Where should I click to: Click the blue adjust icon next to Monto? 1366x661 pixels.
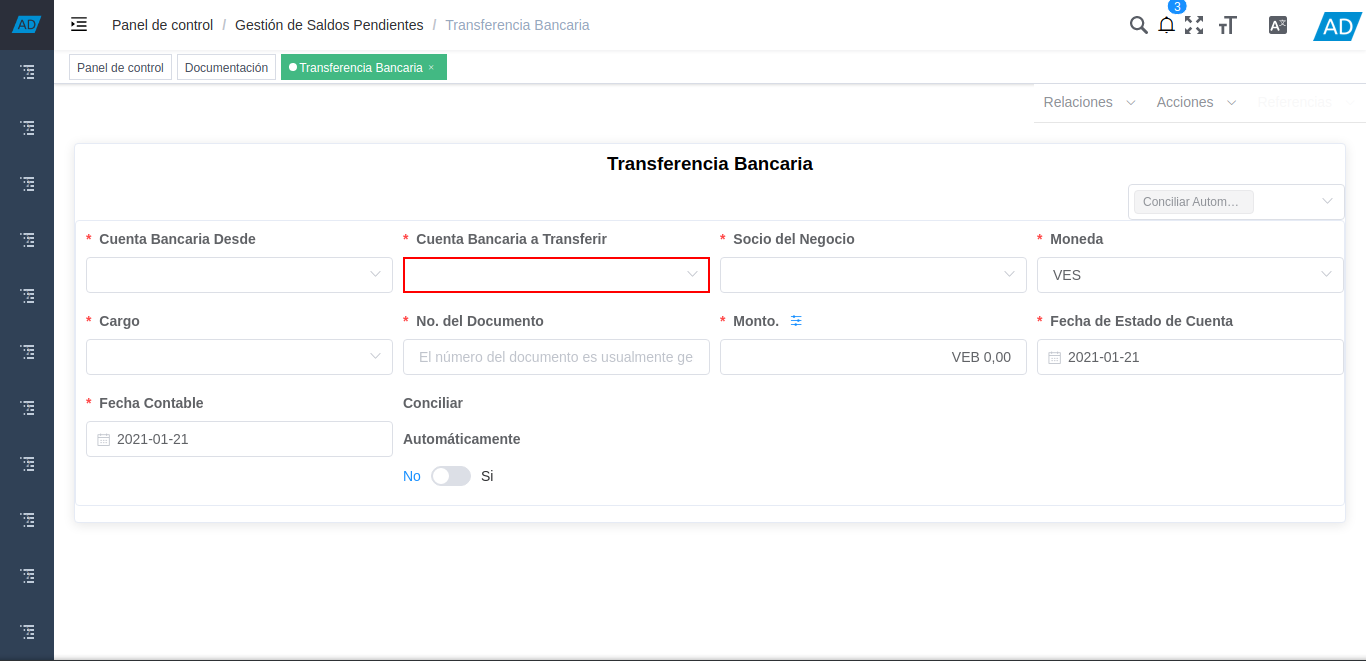pos(796,320)
